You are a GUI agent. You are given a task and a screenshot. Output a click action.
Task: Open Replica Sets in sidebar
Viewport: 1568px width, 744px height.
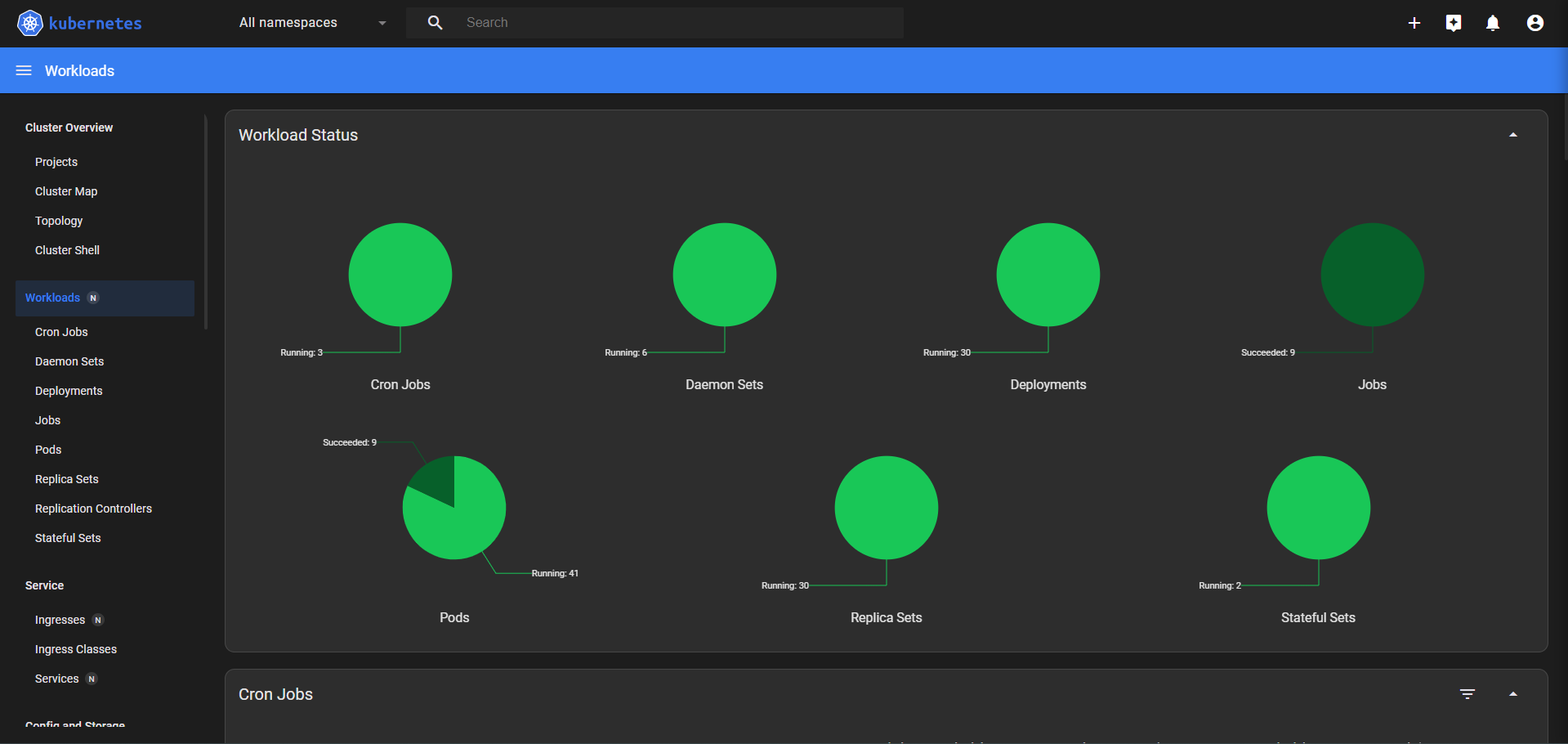pyautogui.click(x=67, y=479)
